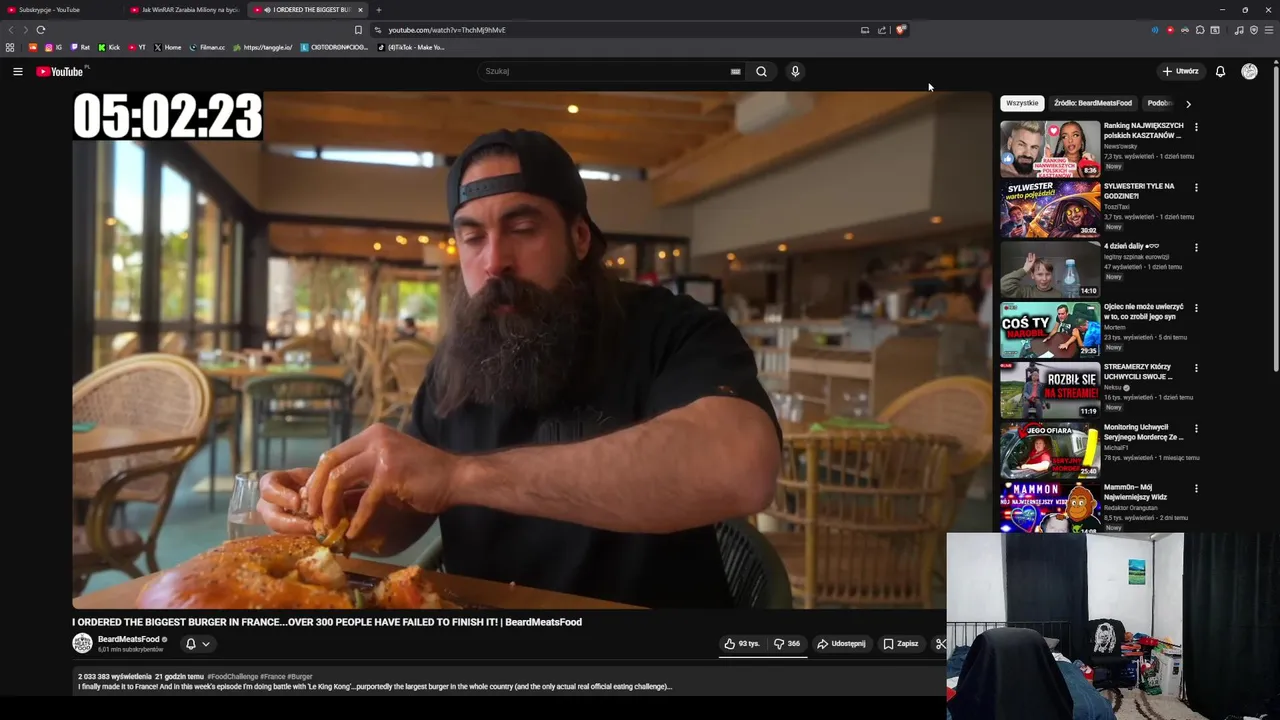This screenshot has height=720, width=1280.
Task: Open YouTube notifications bell
Action: tap(1220, 71)
